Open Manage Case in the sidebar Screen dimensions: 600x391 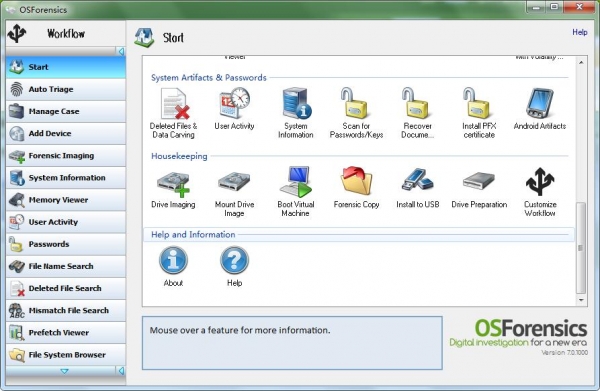click(x=66, y=111)
